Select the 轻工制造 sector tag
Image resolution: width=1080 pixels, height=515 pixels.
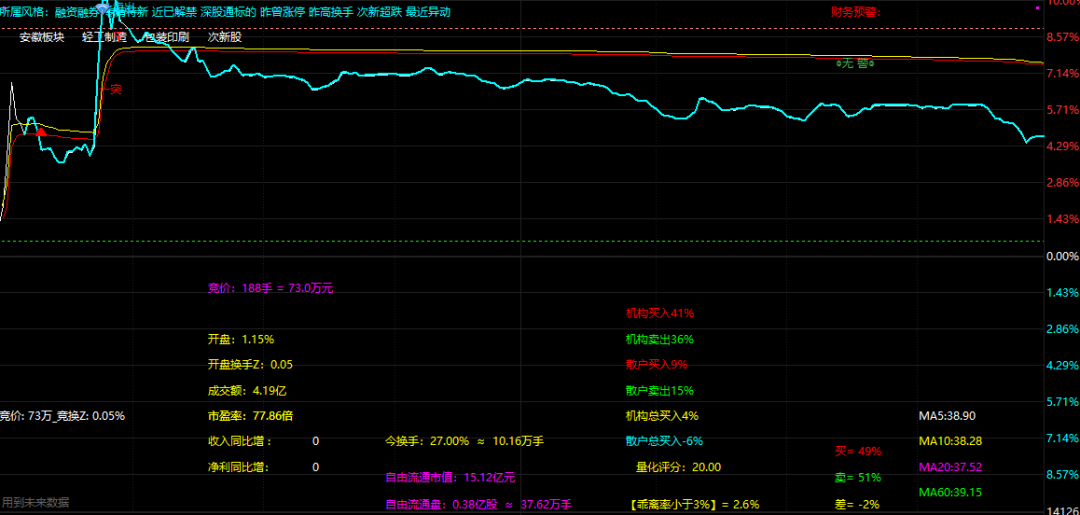[104, 37]
